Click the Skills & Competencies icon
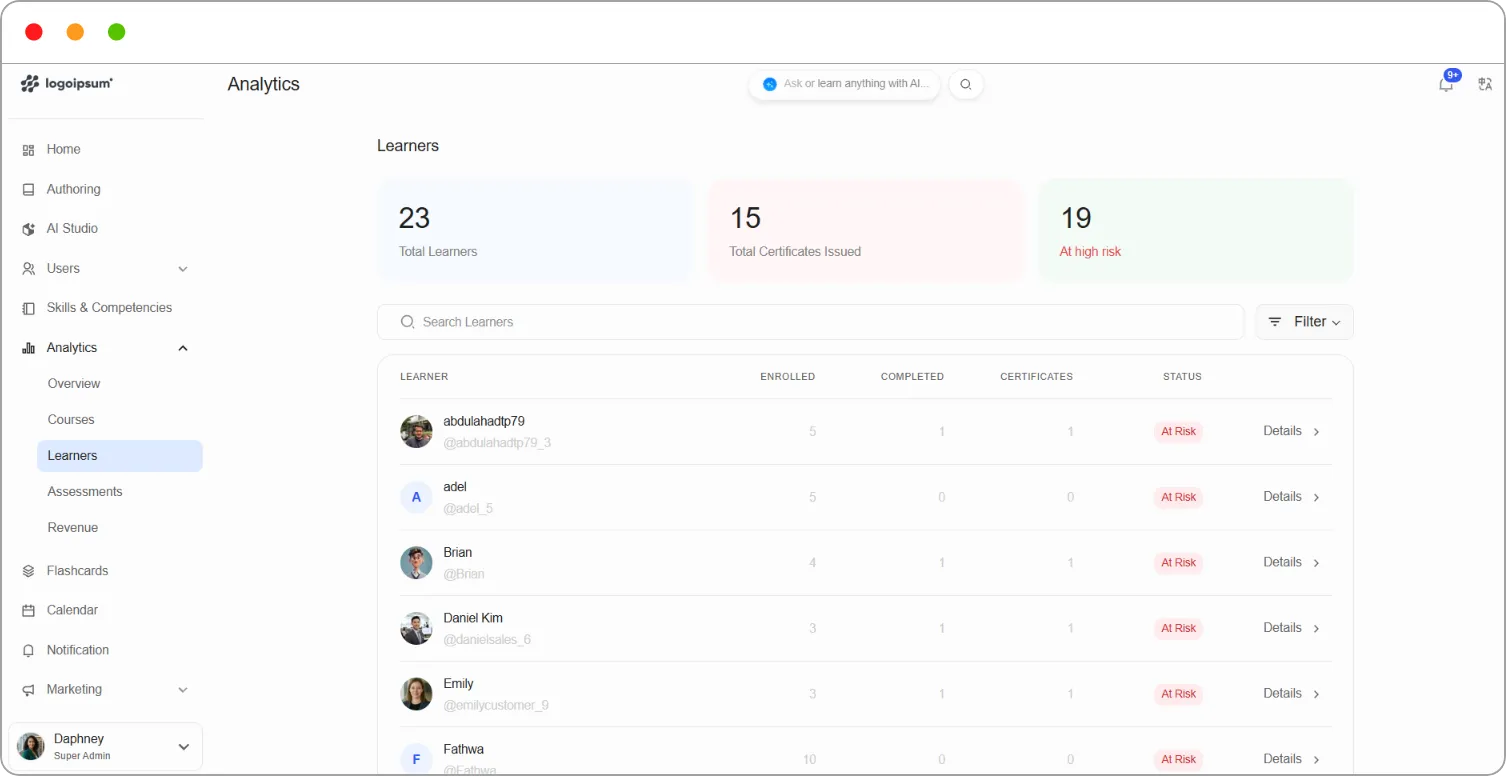Image resolution: width=1506 pixels, height=776 pixels. [28, 308]
